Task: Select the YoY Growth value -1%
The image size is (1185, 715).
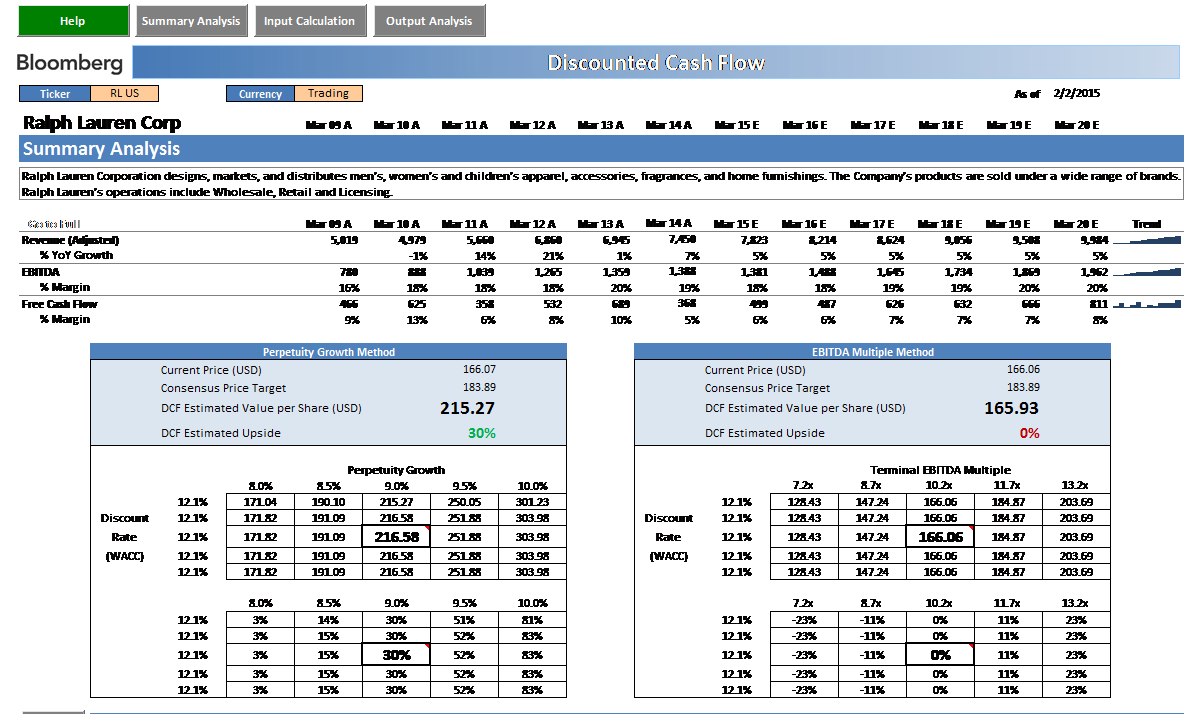Action: coord(418,256)
